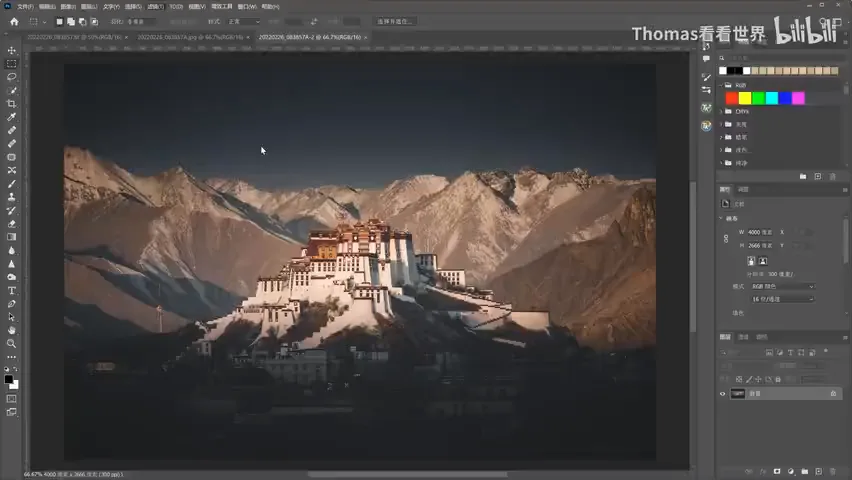Hide the background layer with eye icon
This screenshot has height=480, width=852.
[x=723, y=394]
